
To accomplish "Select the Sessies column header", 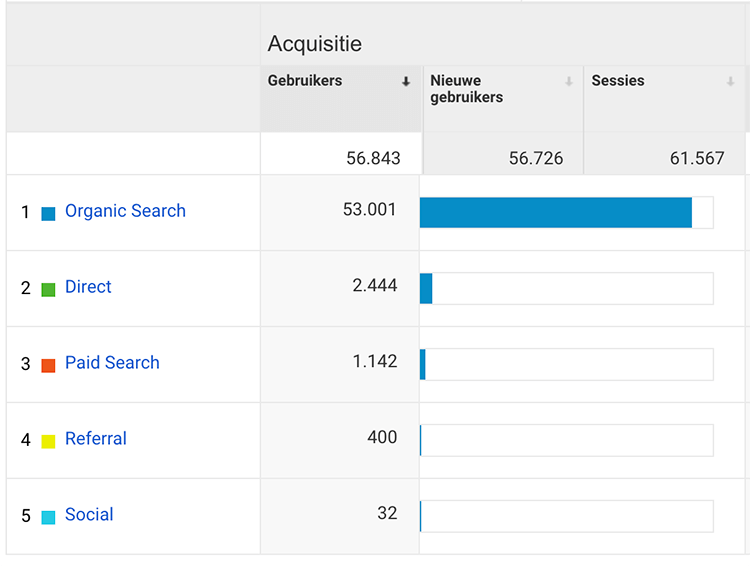I will point(618,81).
